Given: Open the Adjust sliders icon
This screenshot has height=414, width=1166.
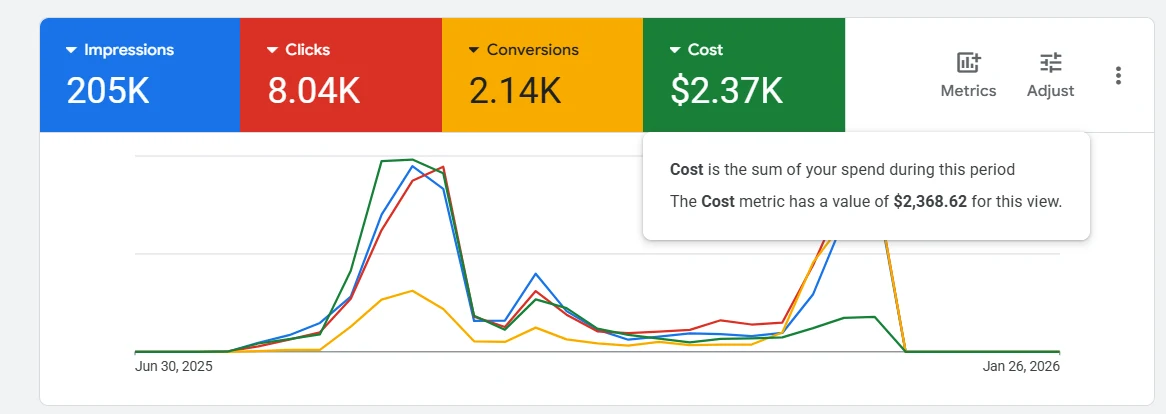Looking at the screenshot, I should [1051, 63].
